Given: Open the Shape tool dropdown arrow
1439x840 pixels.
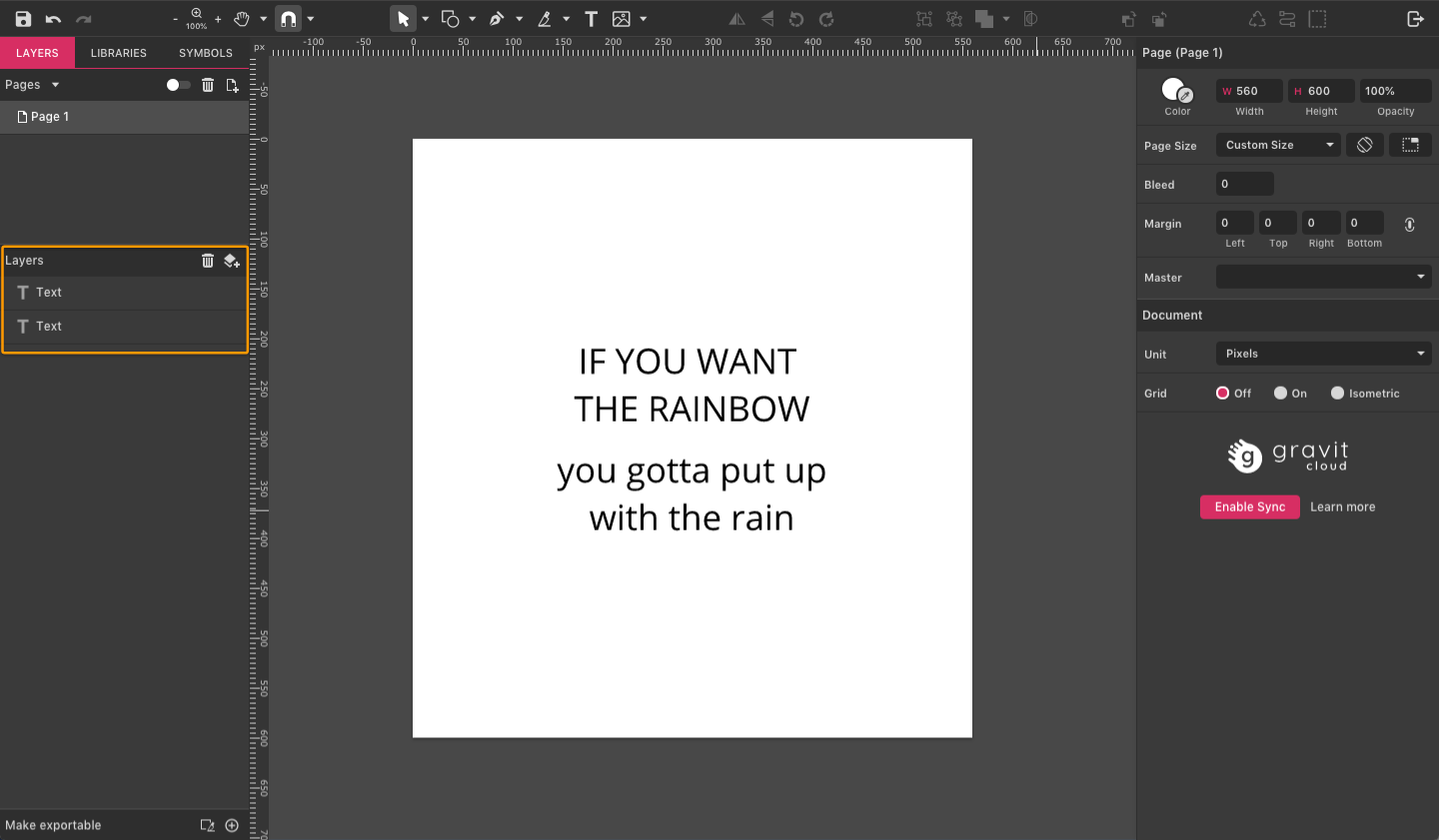Looking at the screenshot, I should pos(473,19).
